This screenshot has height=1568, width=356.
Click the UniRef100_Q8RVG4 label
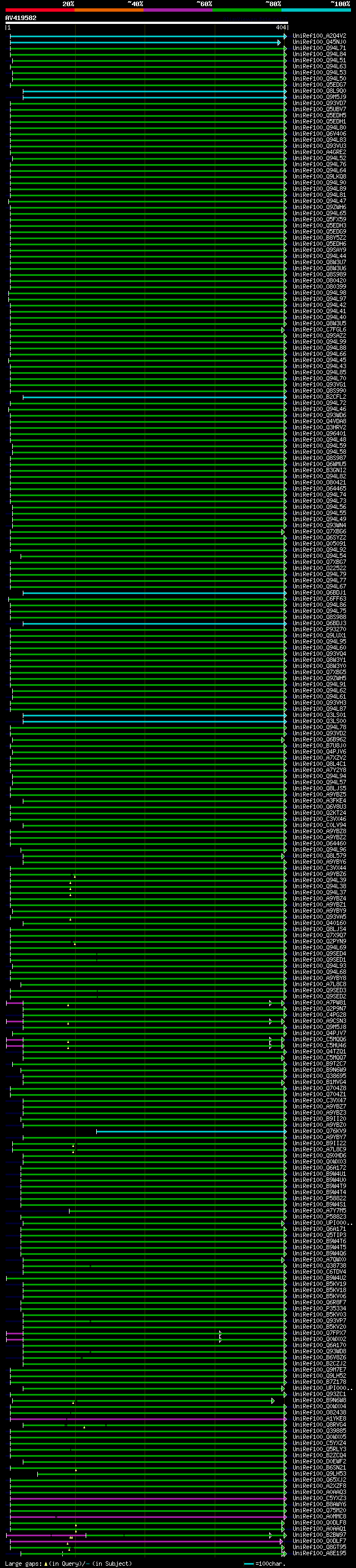319,1425
